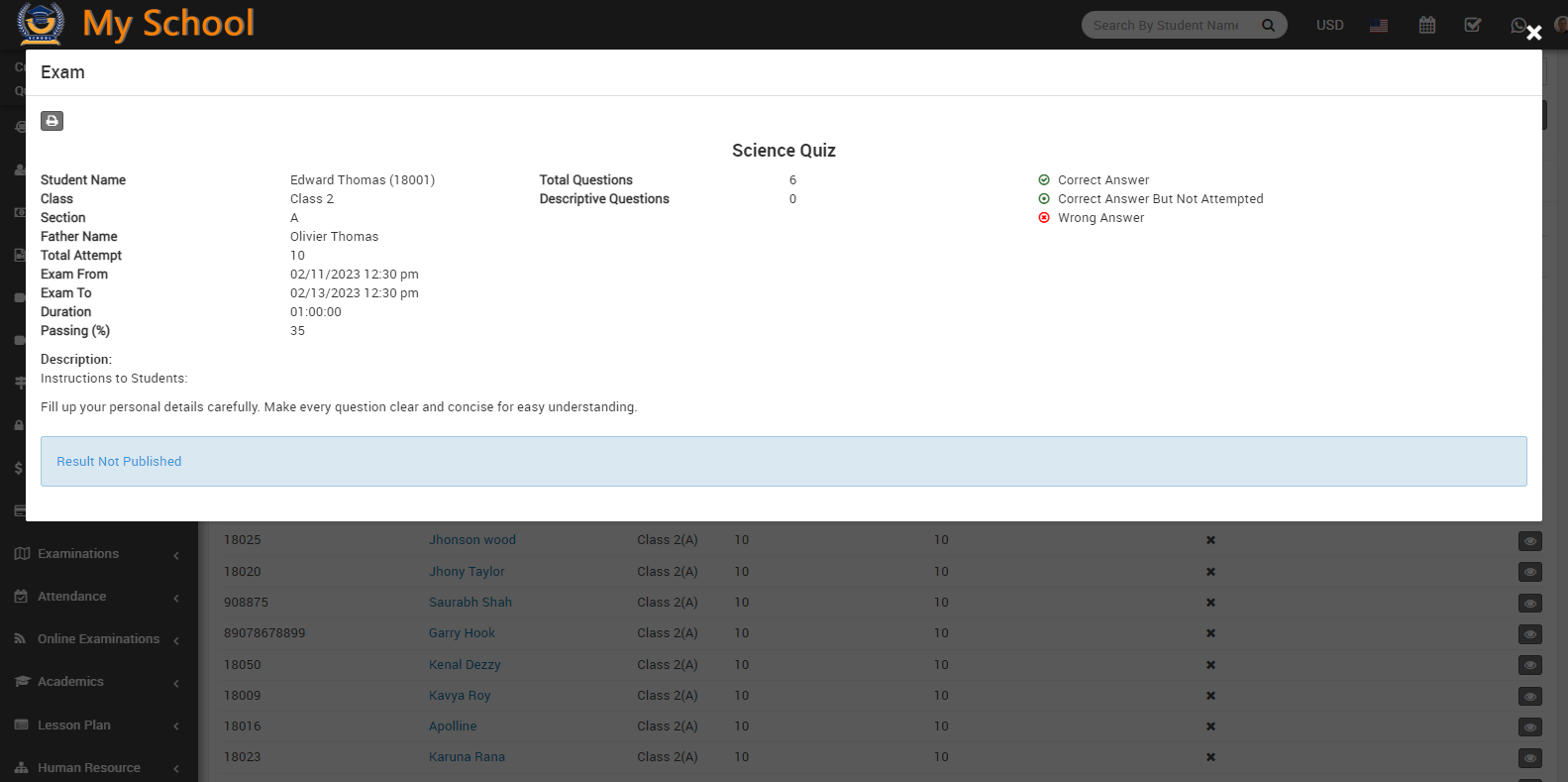
Task: Expand the Attendance sidebar chevron
Action: coord(176,598)
